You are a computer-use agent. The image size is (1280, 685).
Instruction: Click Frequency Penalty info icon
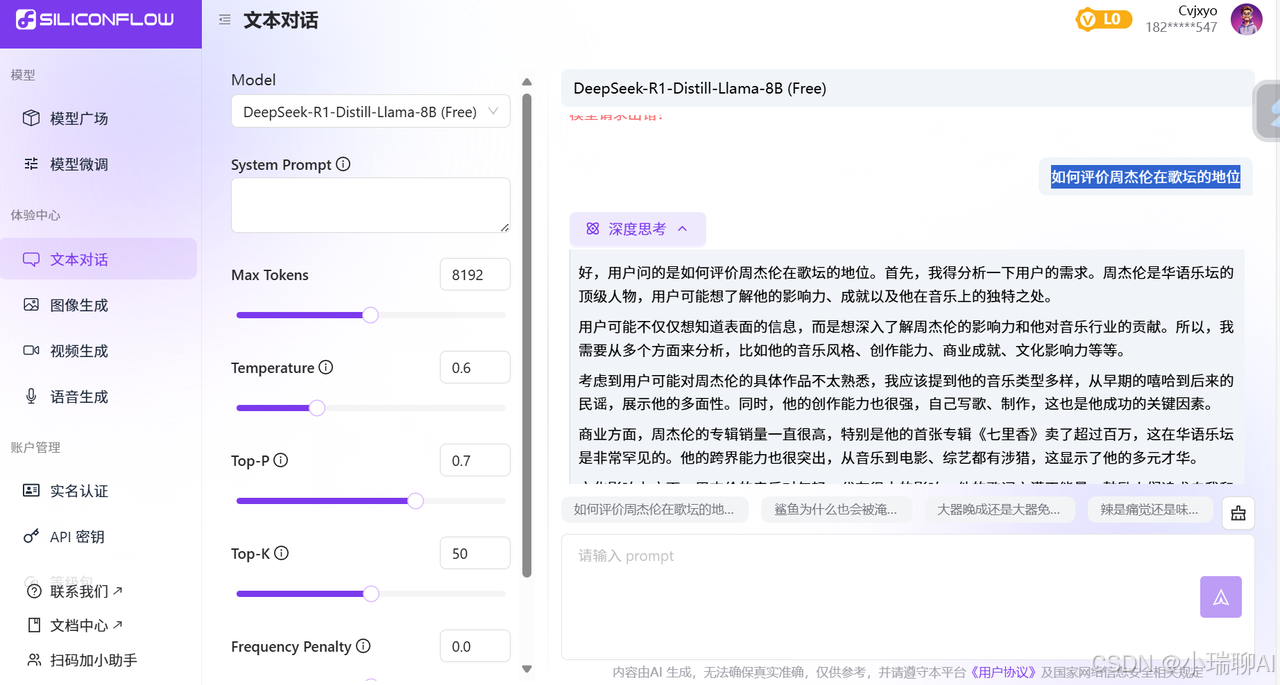(363, 646)
